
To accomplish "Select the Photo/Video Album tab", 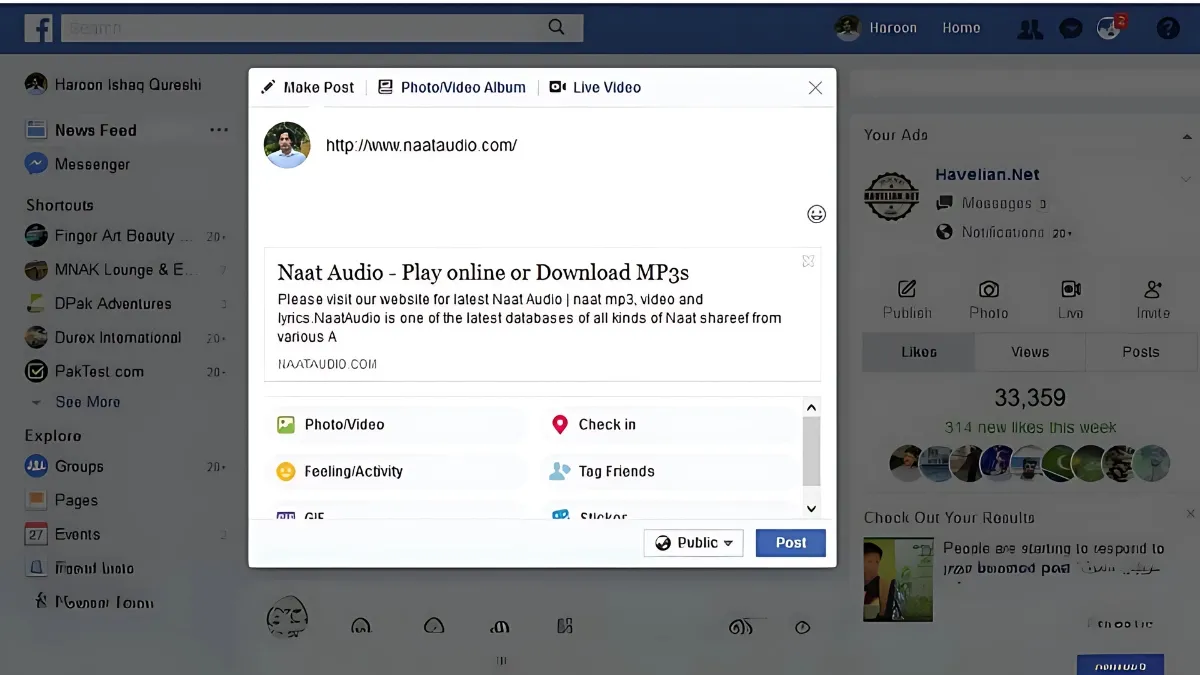I will pos(452,87).
